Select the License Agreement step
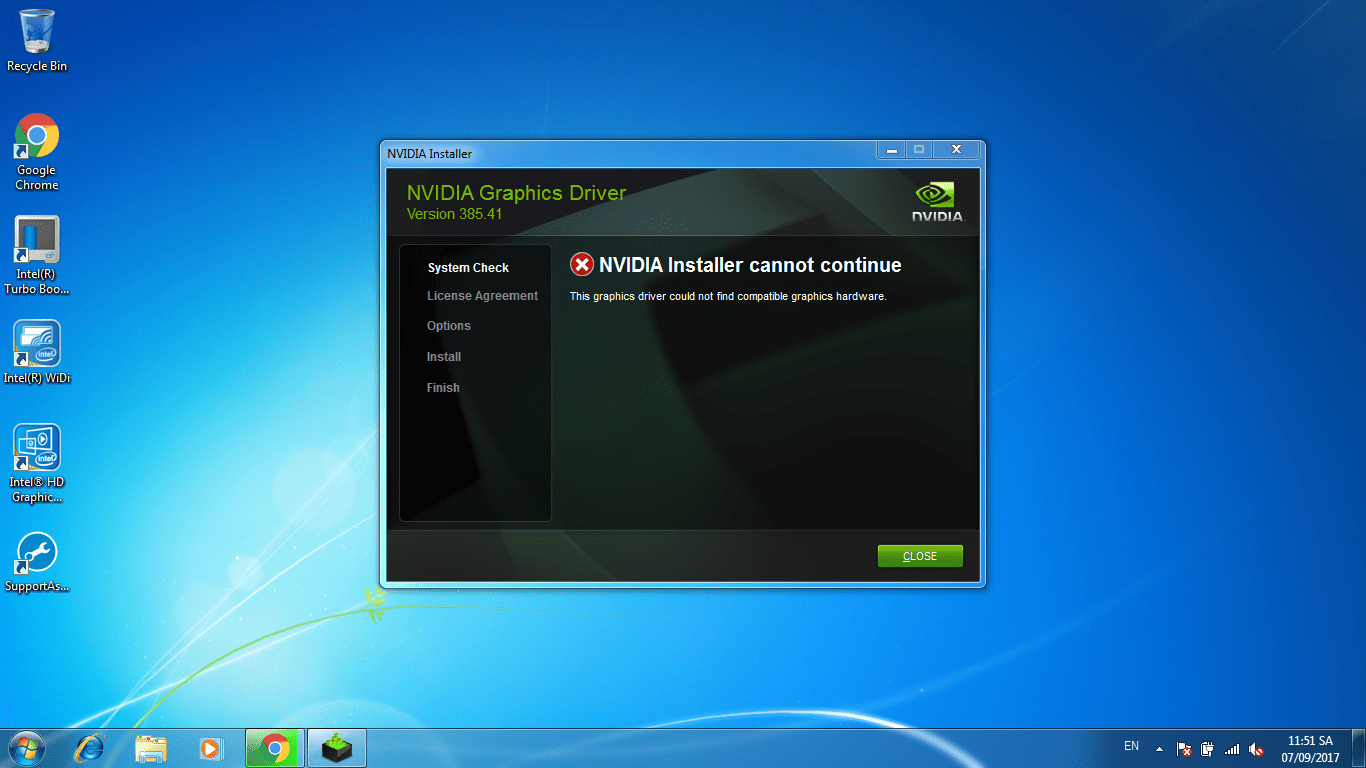 (x=482, y=296)
